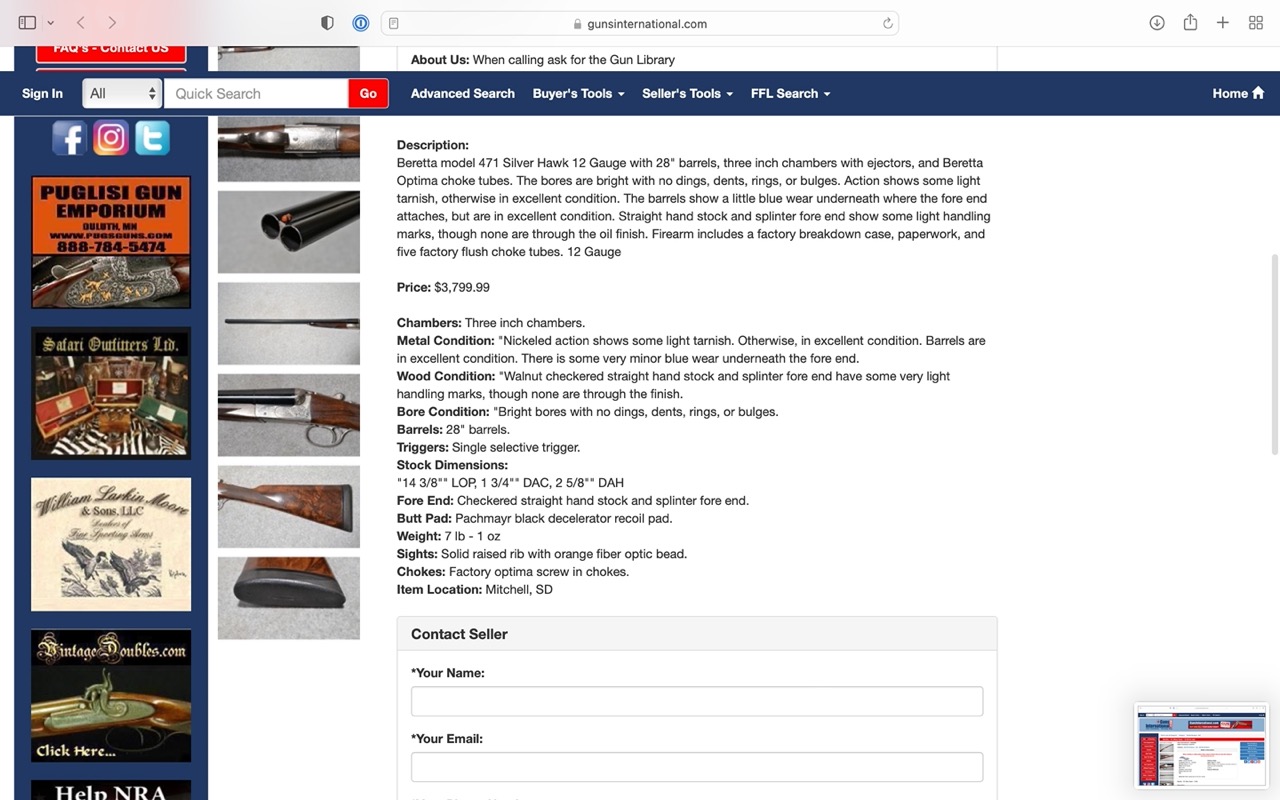Click the Safari sidebar toggle icon

click(27, 23)
